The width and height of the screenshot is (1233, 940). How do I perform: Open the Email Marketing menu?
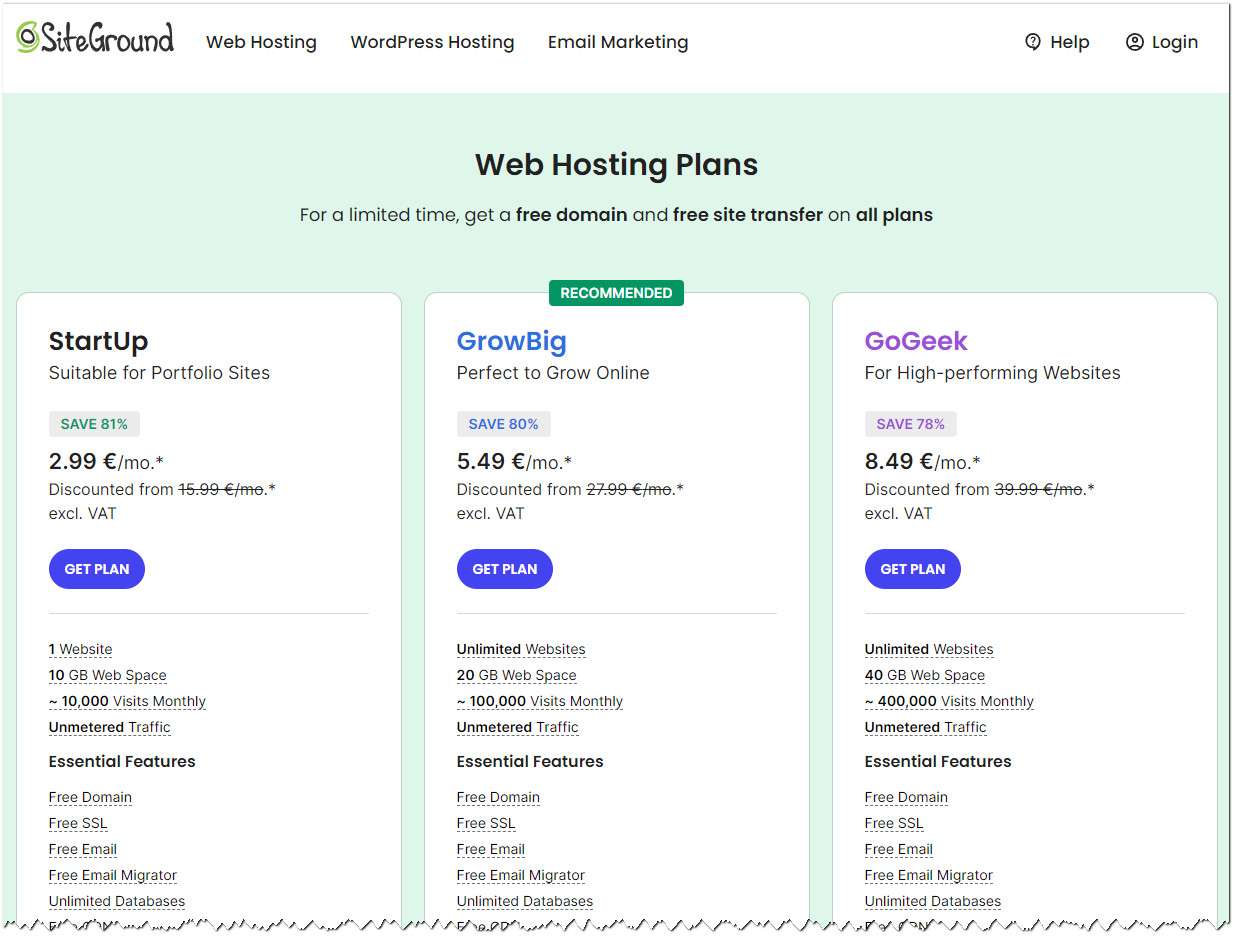point(618,42)
